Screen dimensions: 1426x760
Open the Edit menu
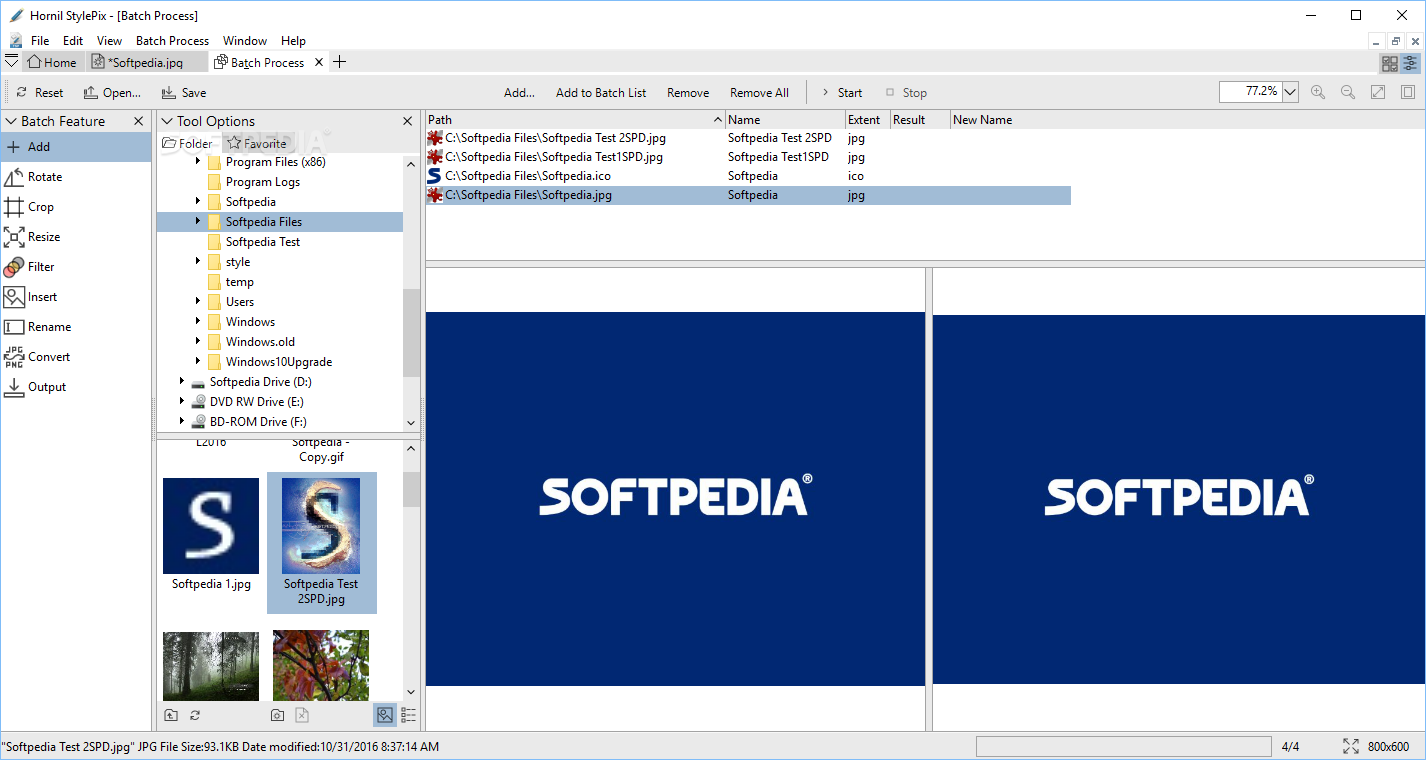click(x=73, y=41)
